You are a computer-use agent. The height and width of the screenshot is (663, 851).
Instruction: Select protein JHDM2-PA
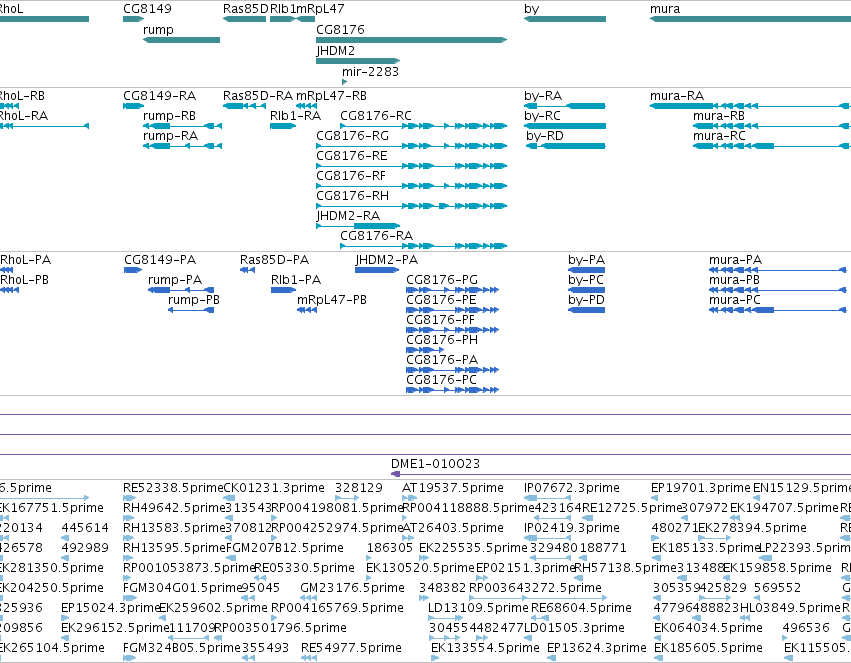(377, 270)
